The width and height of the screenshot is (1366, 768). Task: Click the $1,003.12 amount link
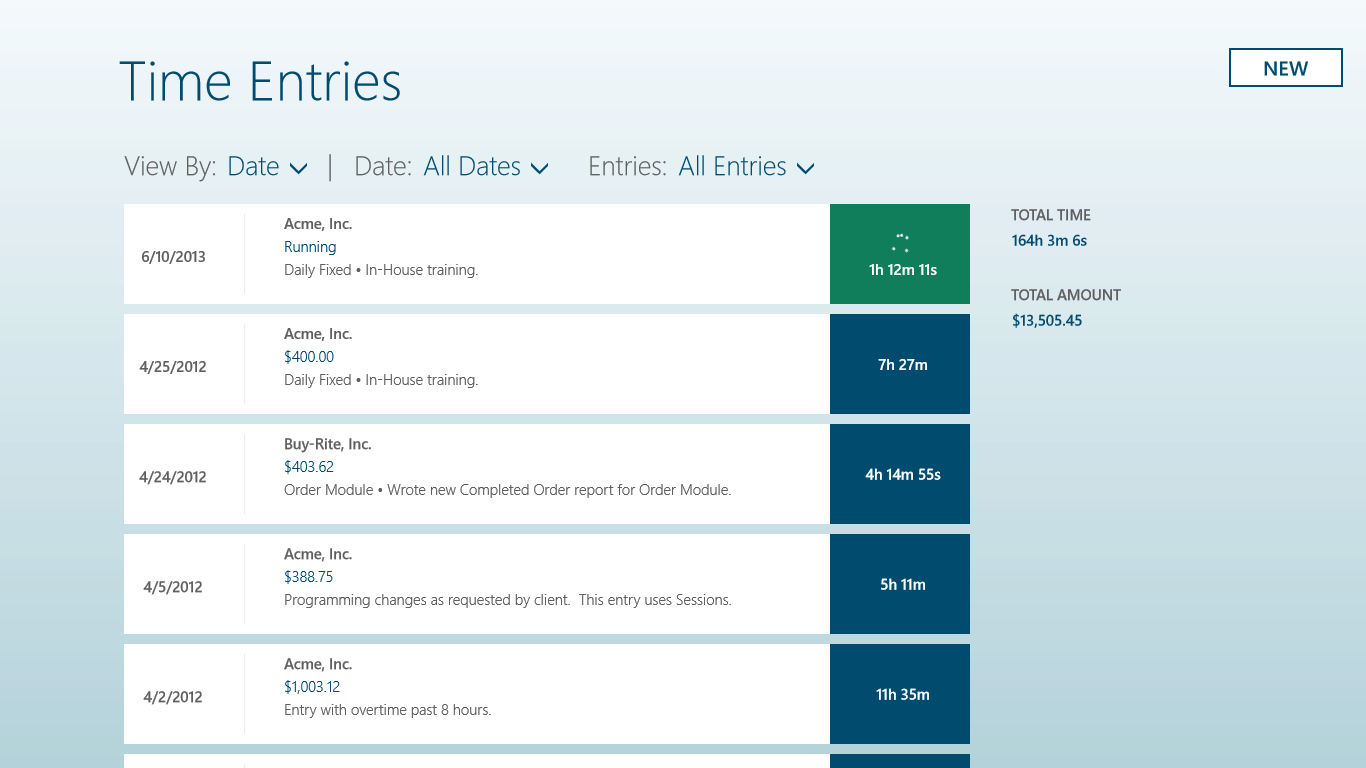click(312, 687)
